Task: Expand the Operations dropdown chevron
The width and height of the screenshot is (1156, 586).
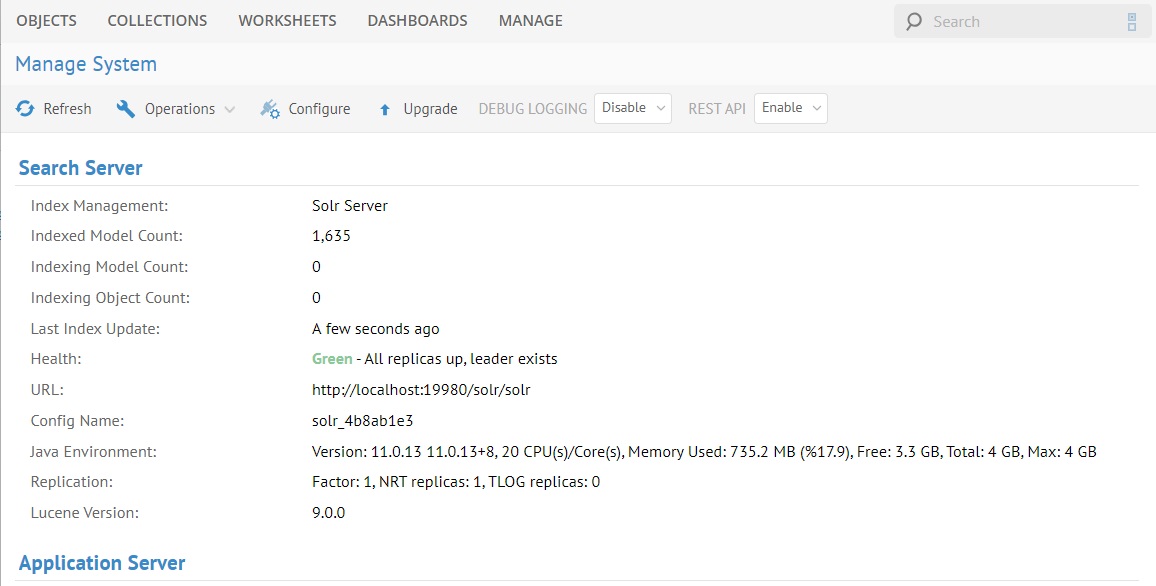Action: pos(230,109)
